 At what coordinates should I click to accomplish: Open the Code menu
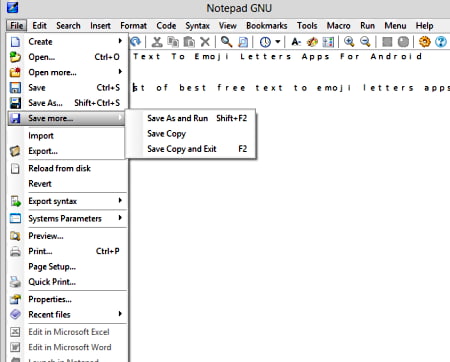[x=166, y=25]
